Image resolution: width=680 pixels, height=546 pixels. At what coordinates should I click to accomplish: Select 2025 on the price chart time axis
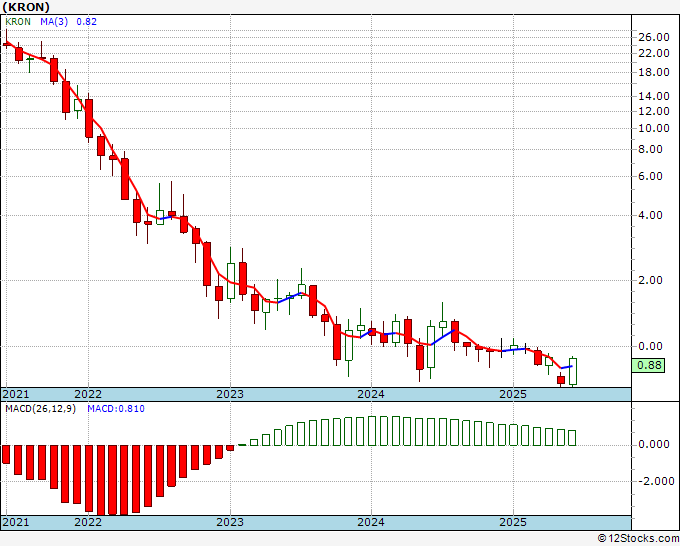(x=513, y=394)
